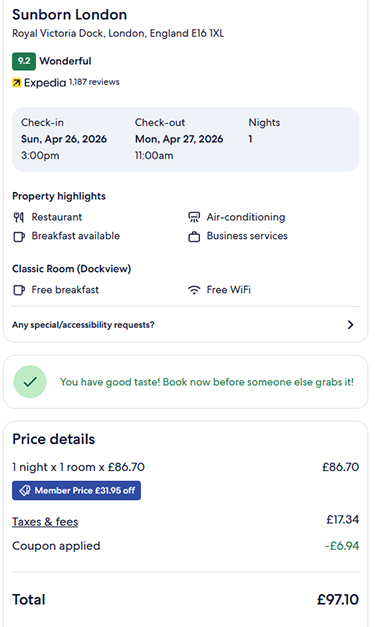Open Any special/accessibility requests row

click(186, 325)
